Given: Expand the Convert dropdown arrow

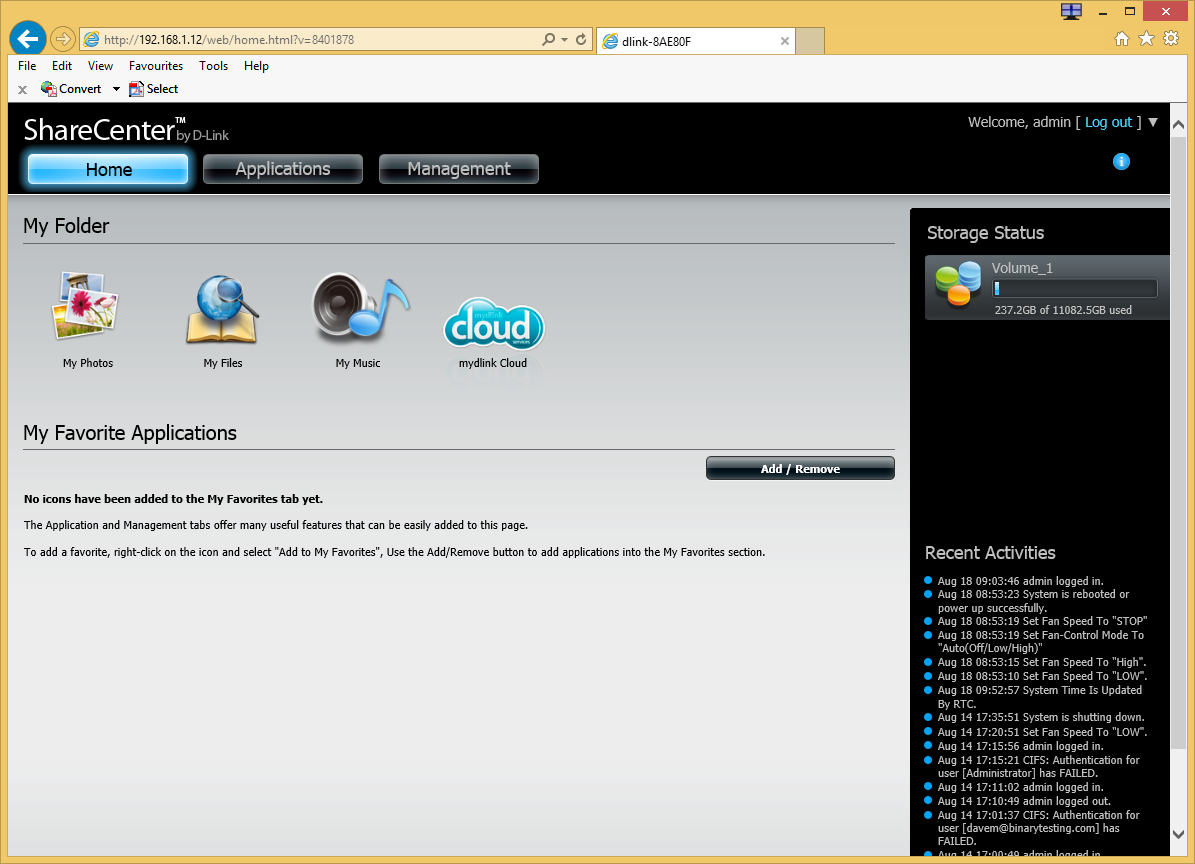Looking at the screenshot, I should click(x=116, y=89).
